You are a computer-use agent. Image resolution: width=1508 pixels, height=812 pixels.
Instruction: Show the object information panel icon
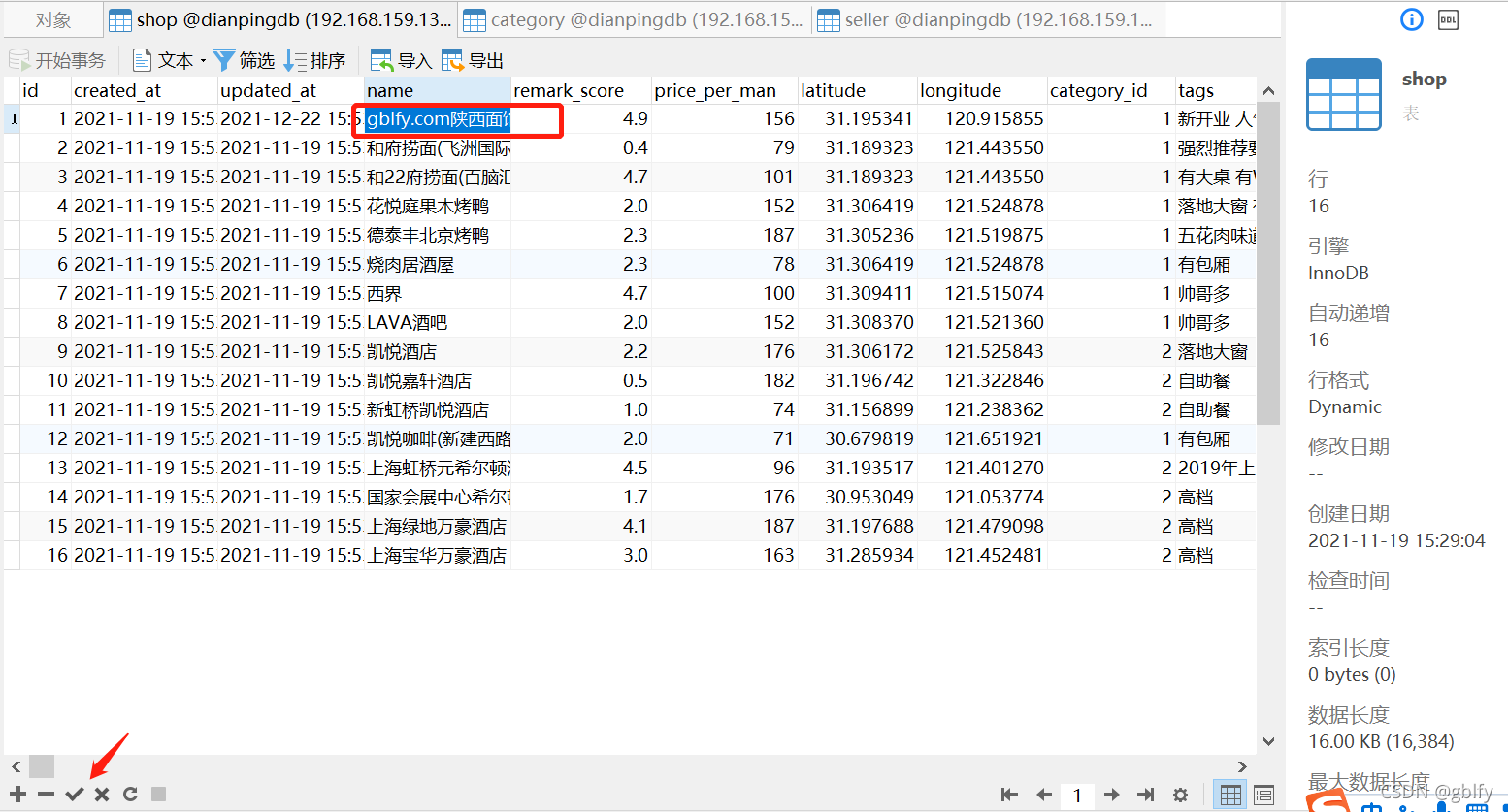[x=1412, y=19]
